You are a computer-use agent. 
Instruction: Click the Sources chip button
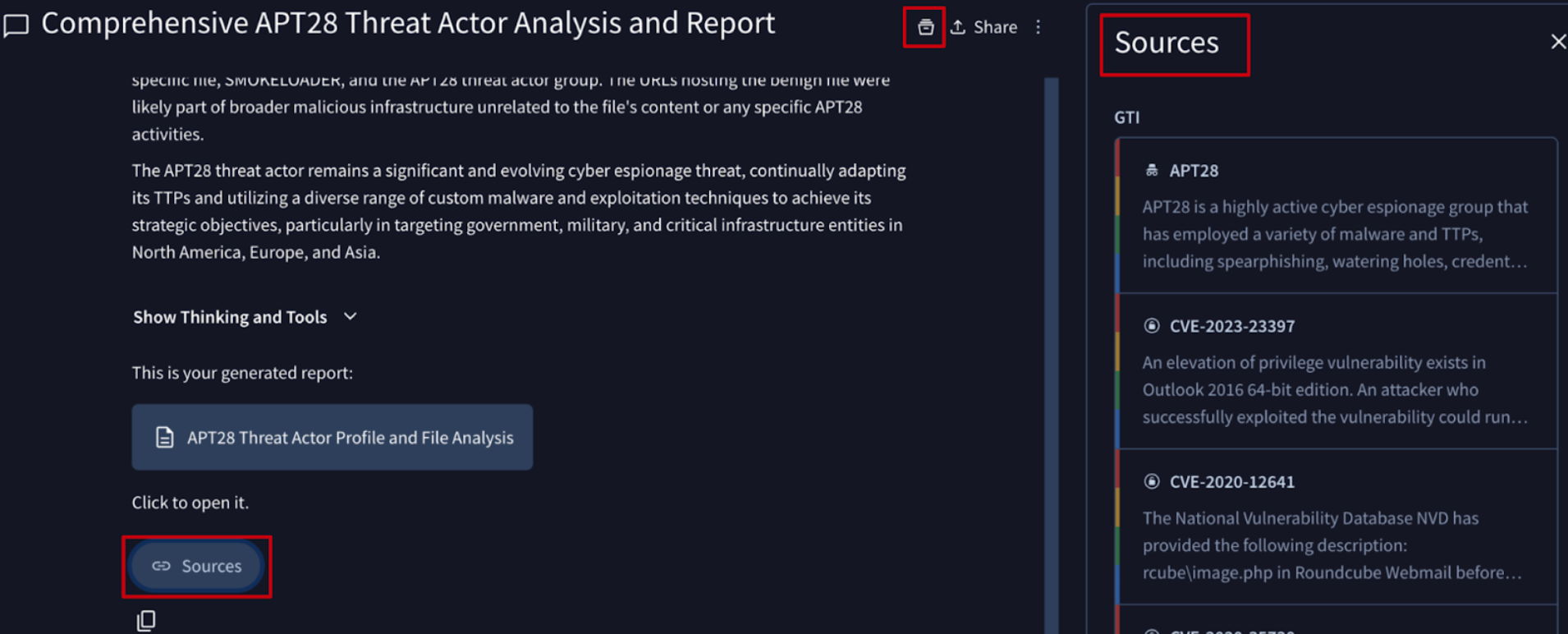tap(197, 566)
